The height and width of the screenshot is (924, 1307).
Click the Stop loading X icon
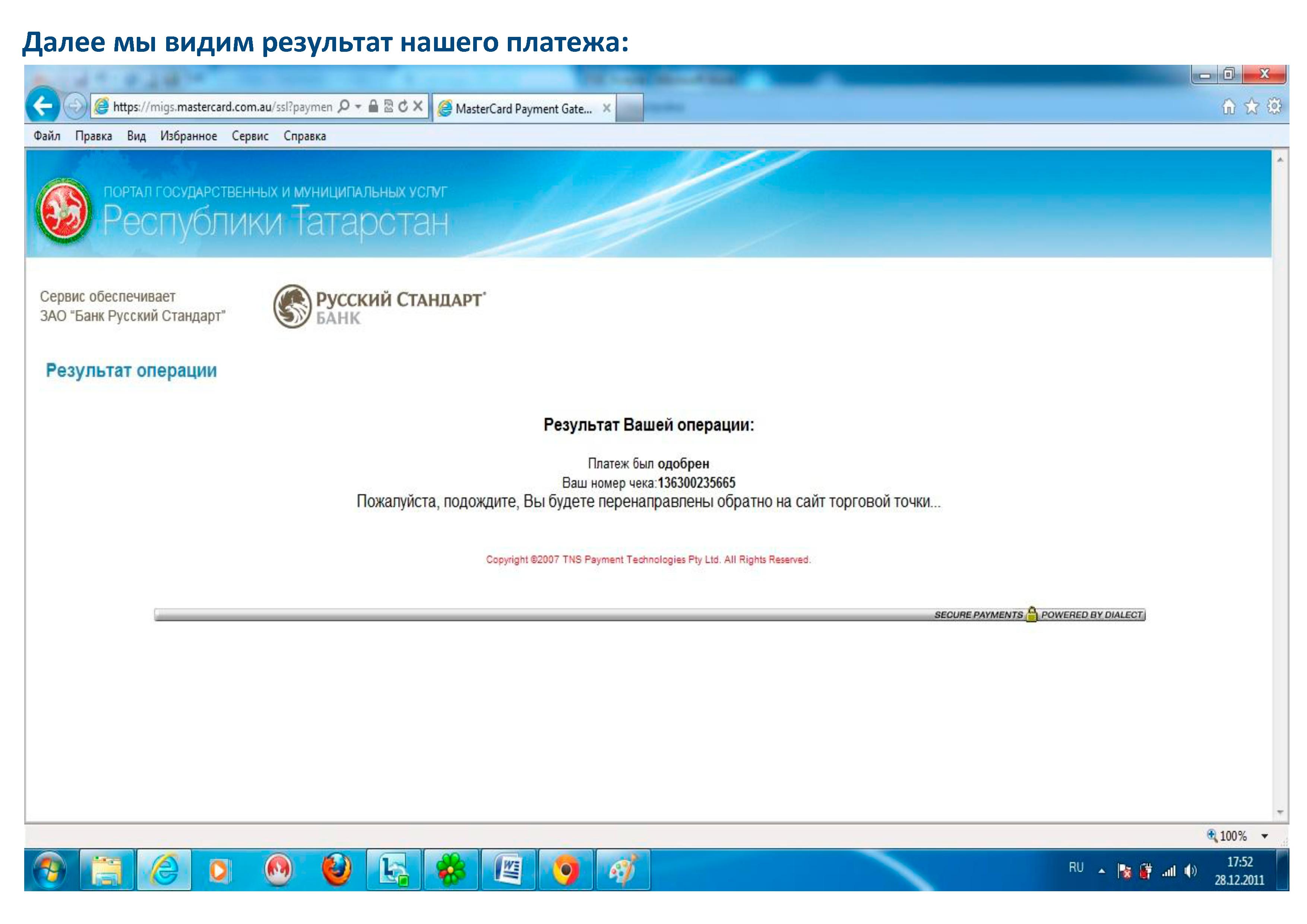418,106
